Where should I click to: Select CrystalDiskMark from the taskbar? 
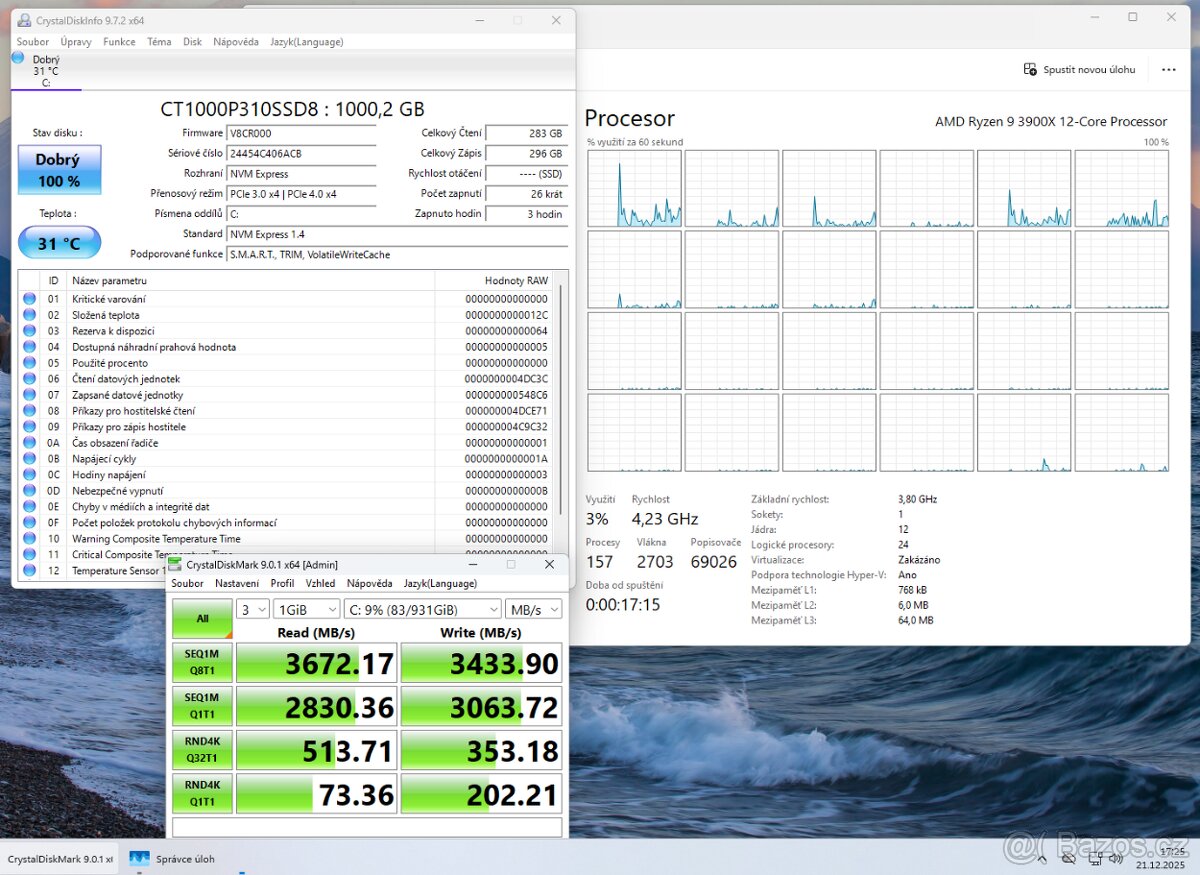[60, 858]
